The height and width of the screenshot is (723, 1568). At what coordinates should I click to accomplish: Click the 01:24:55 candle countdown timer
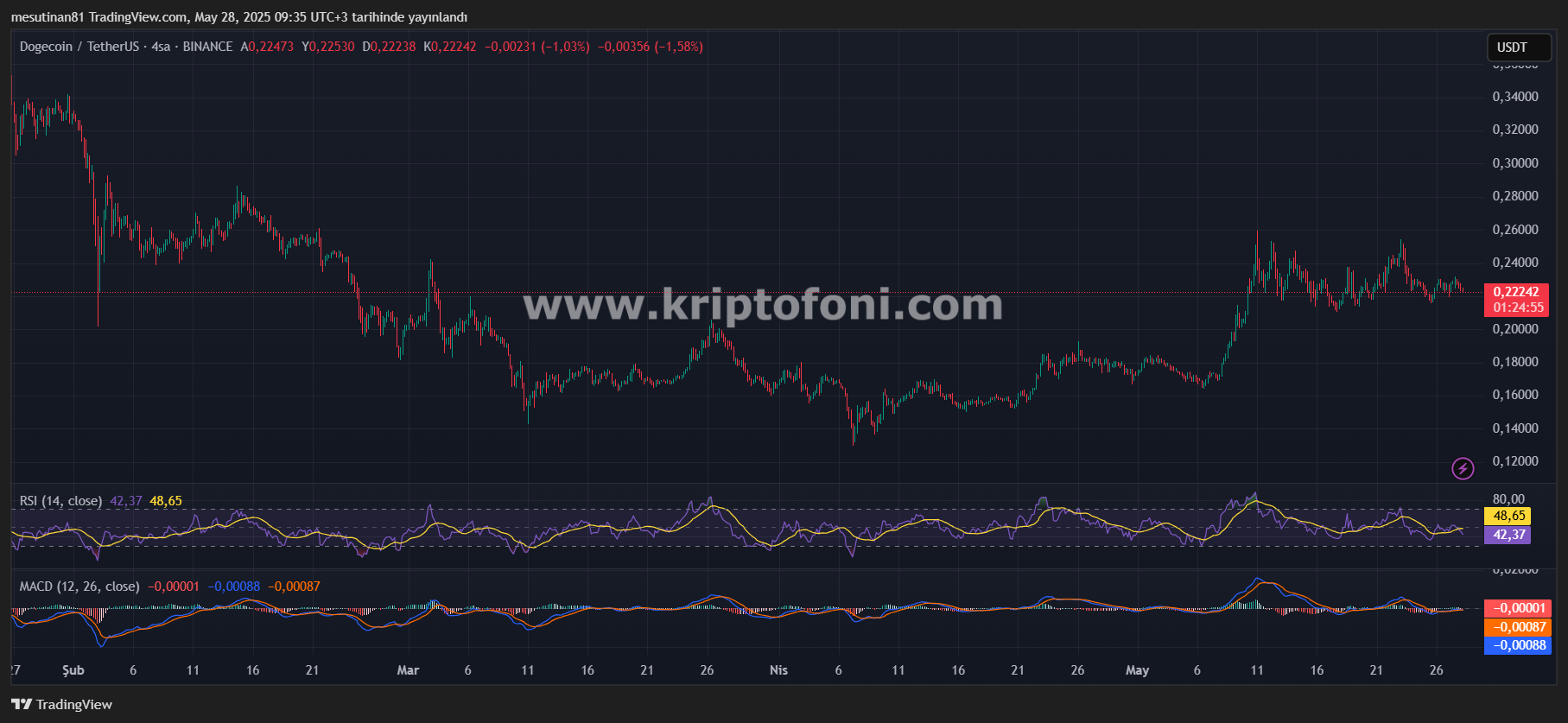point(1516,308)
